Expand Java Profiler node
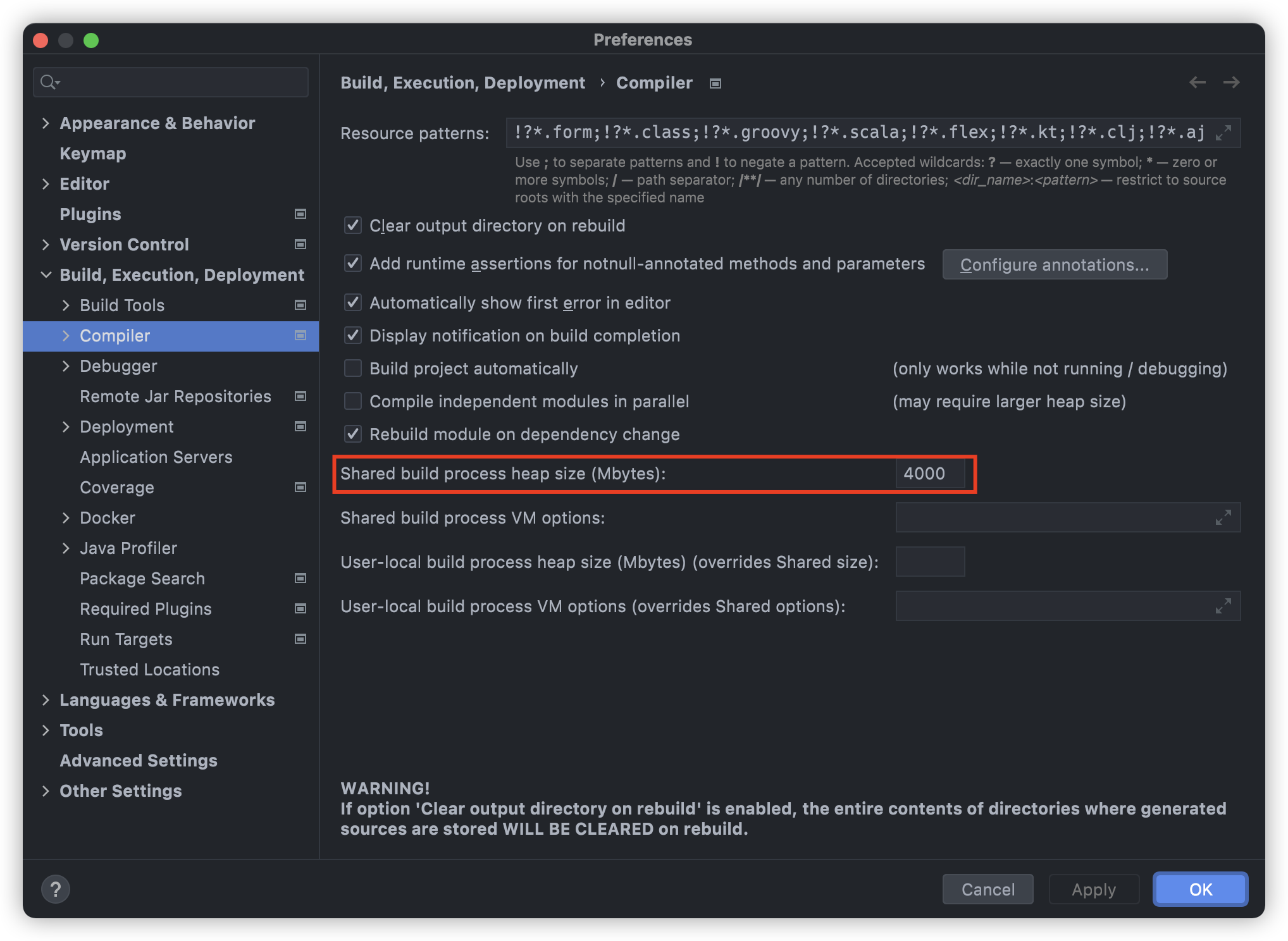Image resolution: width=1288 pixels, height=941 pixels. point(66,548)
